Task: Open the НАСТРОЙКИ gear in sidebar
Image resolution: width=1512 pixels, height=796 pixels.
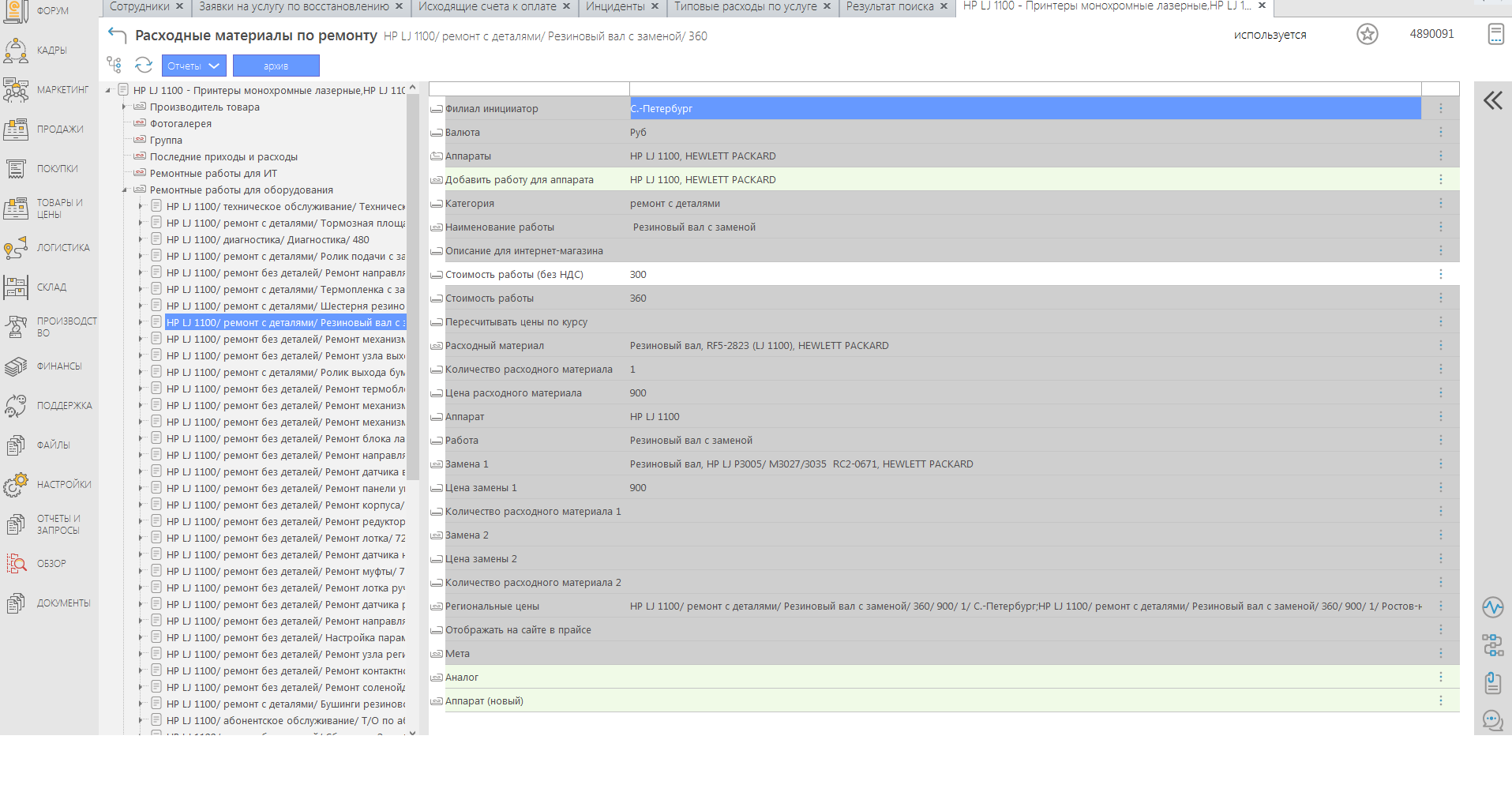Action: point(49,485)
